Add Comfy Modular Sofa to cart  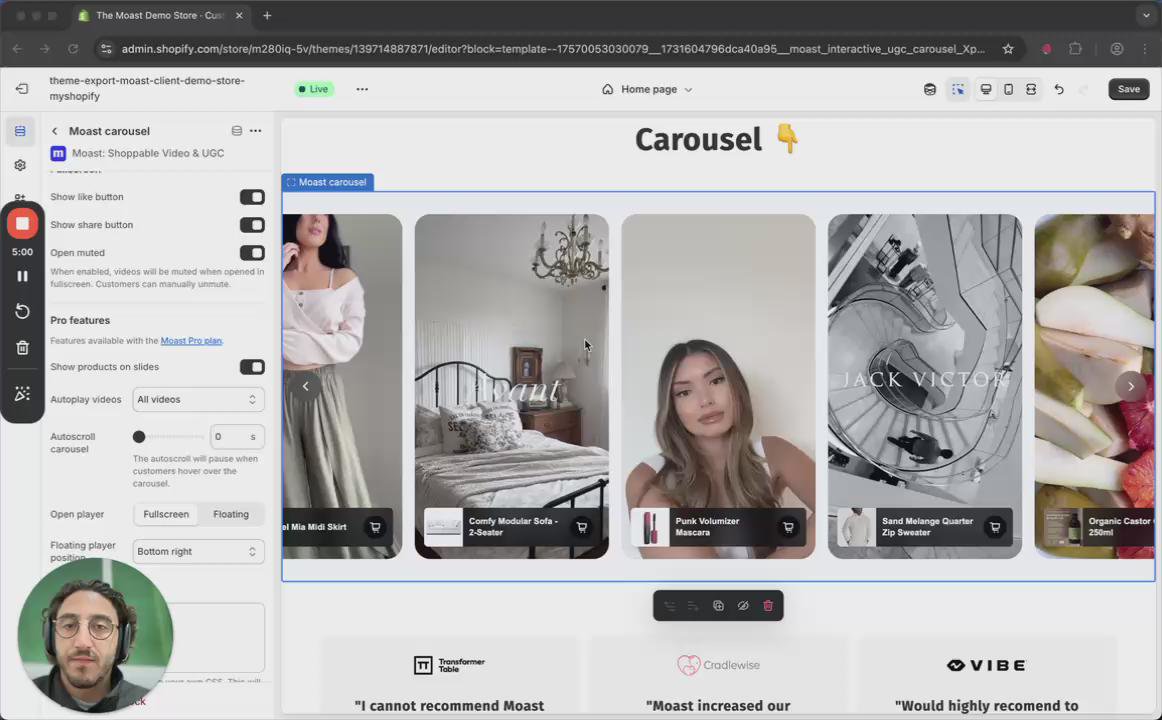point(582,527)
